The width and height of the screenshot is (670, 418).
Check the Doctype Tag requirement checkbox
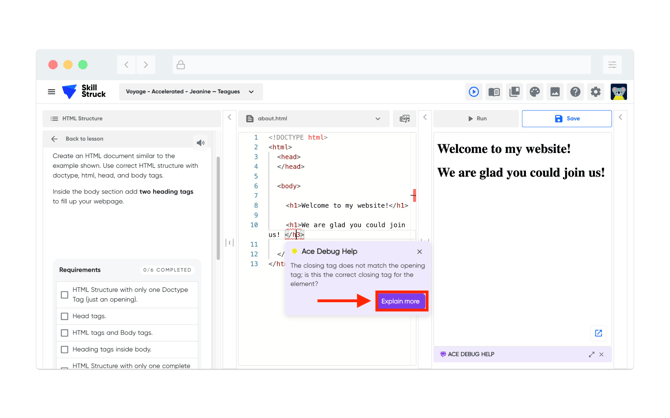pyautogui.click(x=65, y=295)
